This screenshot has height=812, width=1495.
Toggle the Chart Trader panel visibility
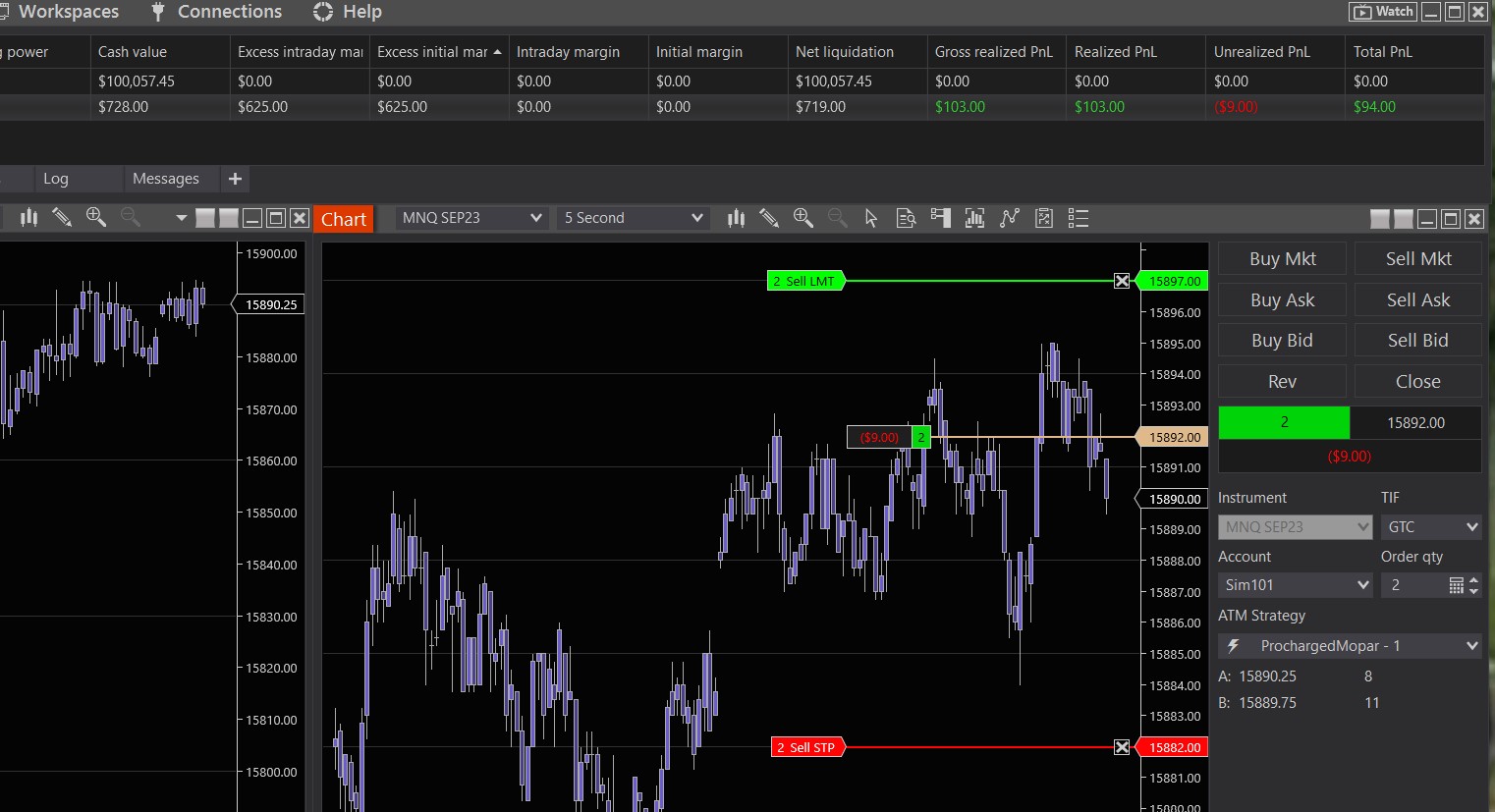[x=940, y=218]
